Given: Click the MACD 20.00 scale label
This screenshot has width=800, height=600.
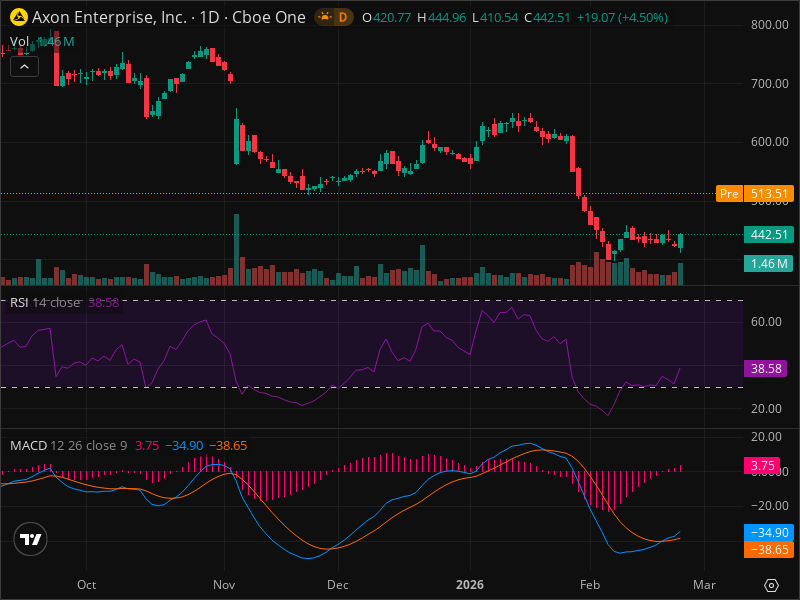Looking at the screenshot, I should (x=766, y=437).
